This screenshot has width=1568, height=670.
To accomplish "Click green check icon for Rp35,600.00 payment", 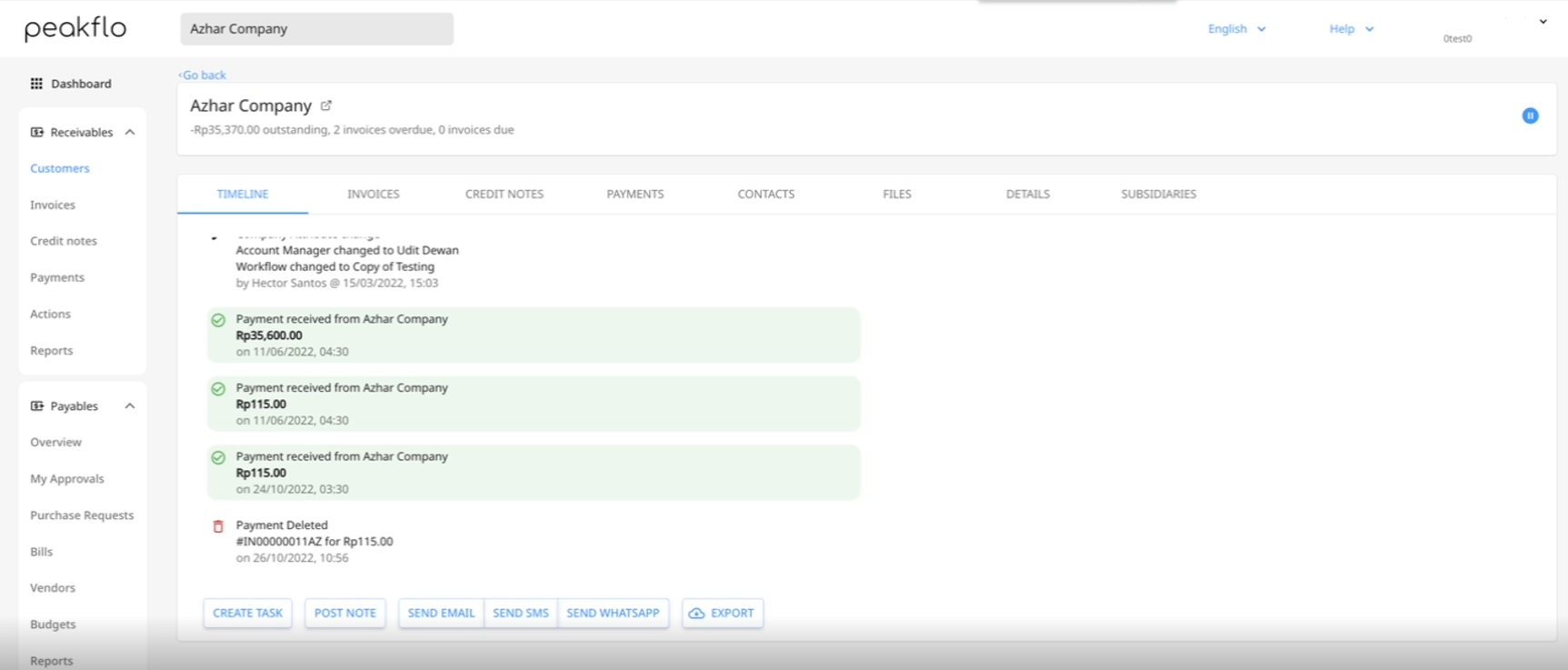I will click(x=218, y=320).
